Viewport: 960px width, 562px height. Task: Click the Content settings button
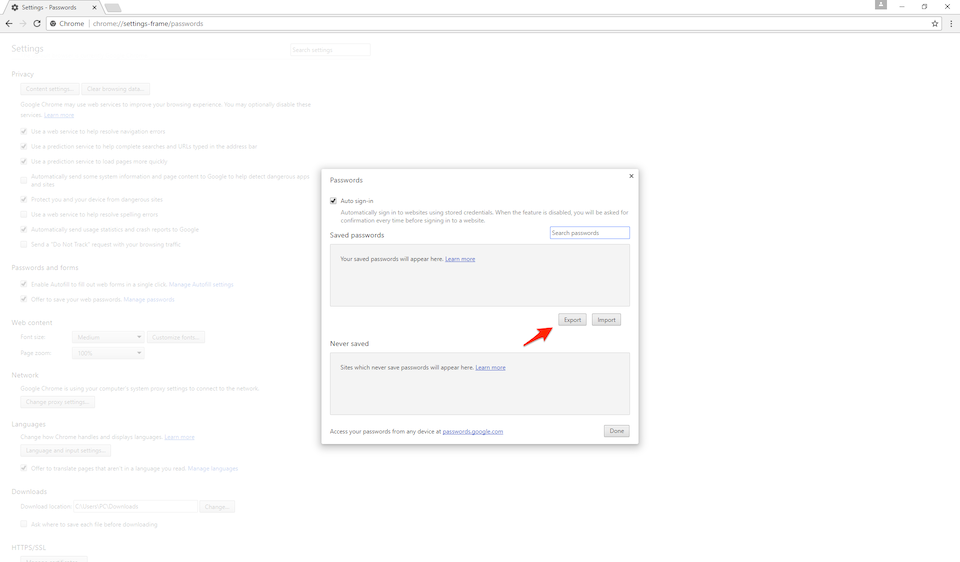50,89
